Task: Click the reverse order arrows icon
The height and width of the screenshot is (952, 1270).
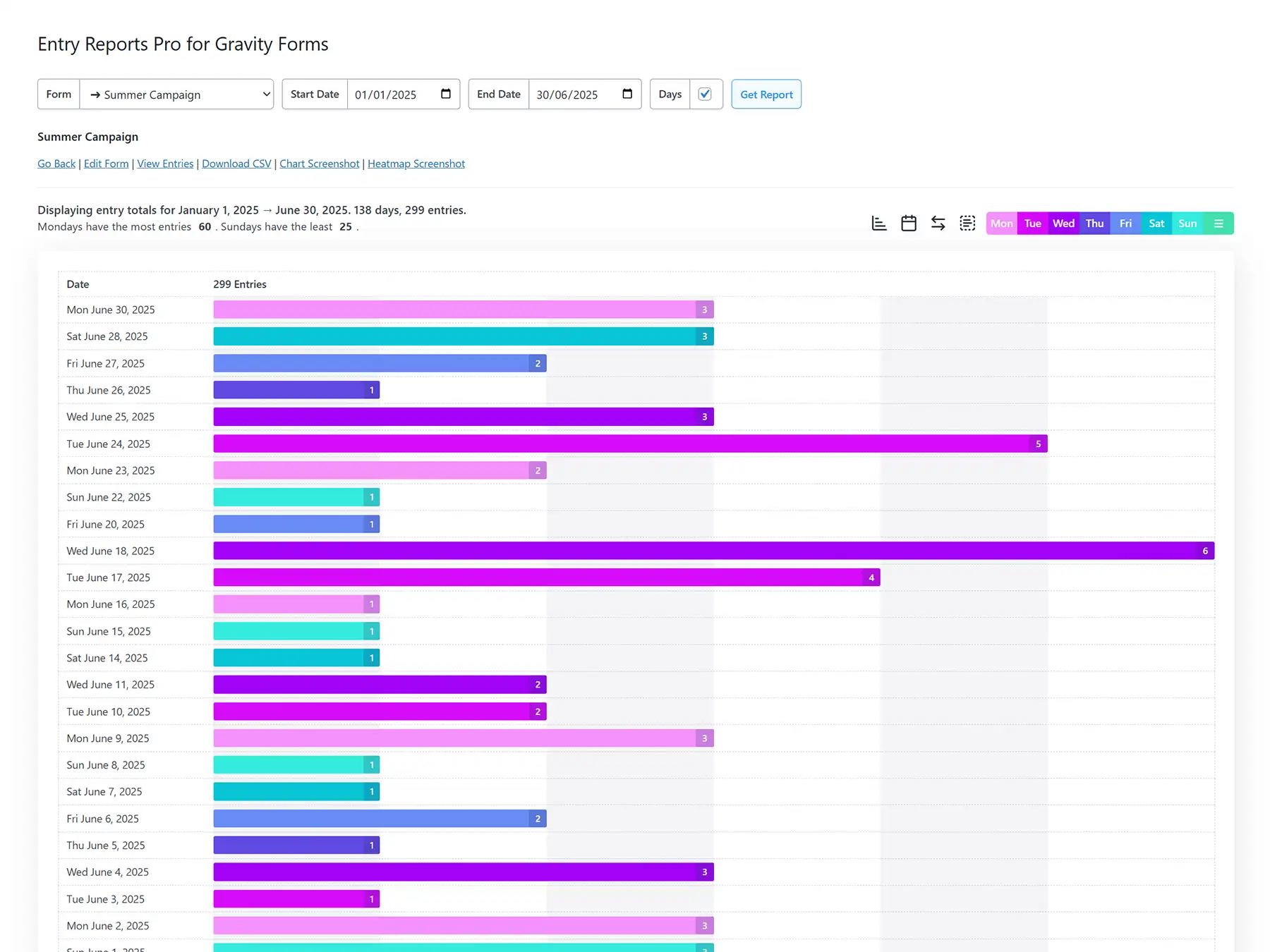Action: (938, 223)
